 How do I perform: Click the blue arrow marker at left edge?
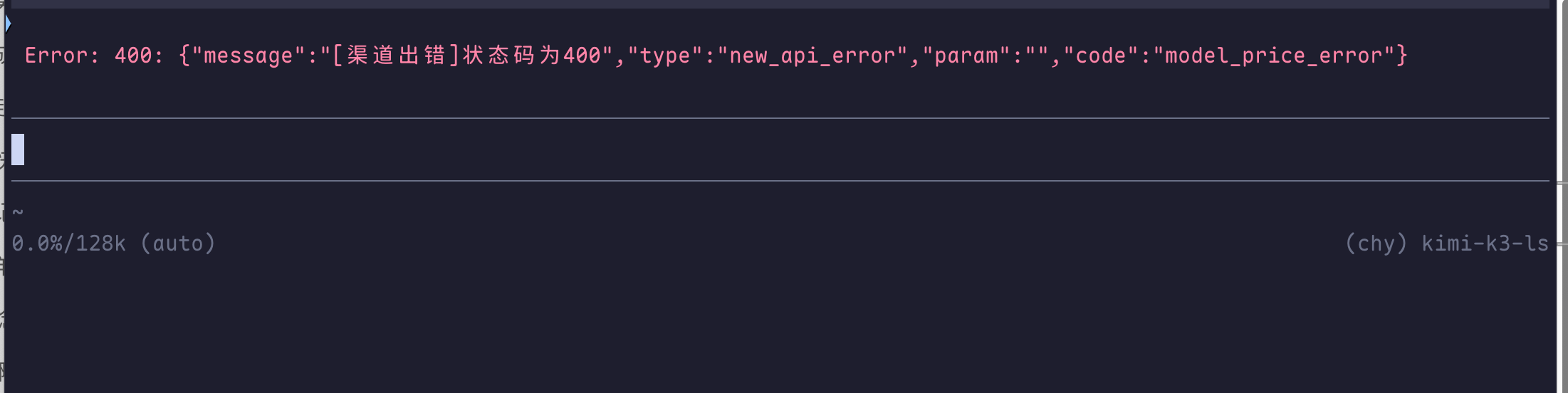[8, 23]
